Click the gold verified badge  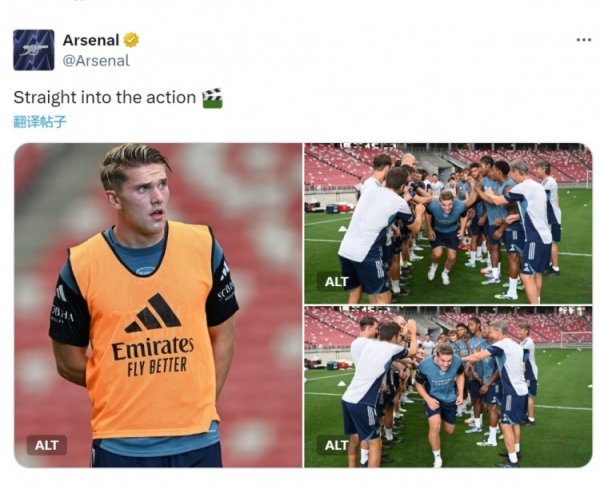point(131,40)
